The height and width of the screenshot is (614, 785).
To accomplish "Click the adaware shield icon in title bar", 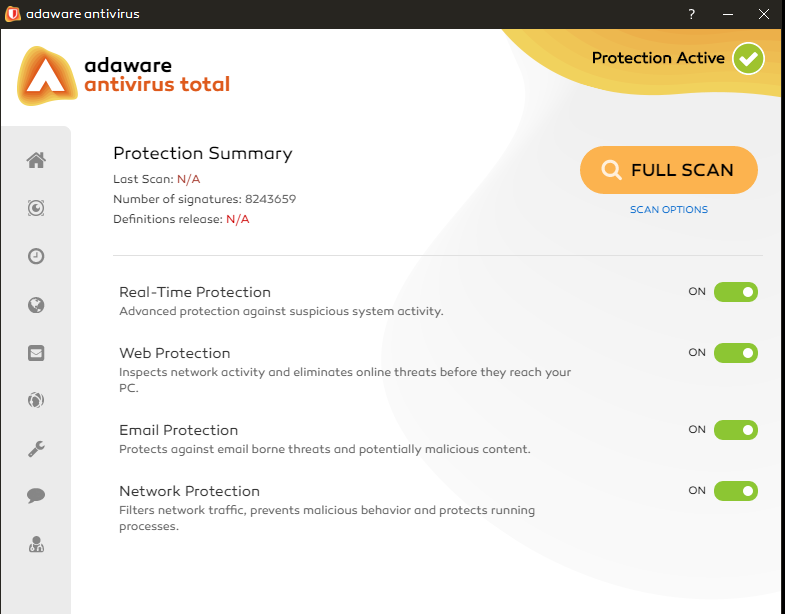I will point(13,14).
